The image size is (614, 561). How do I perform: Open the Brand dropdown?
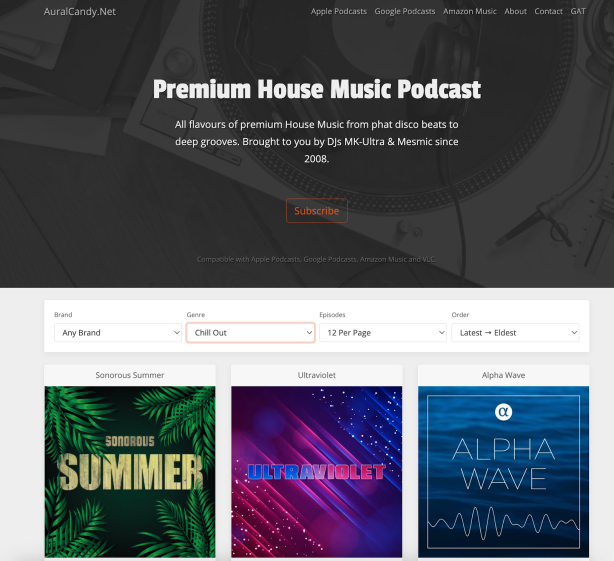click(118, 333)
